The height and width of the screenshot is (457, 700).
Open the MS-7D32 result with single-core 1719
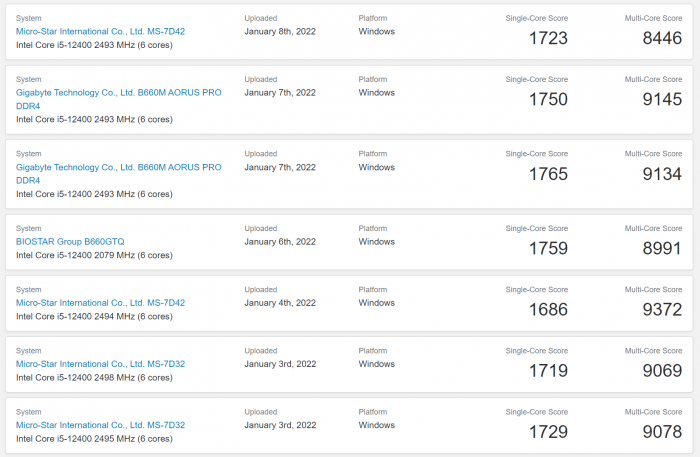(100, 364)
